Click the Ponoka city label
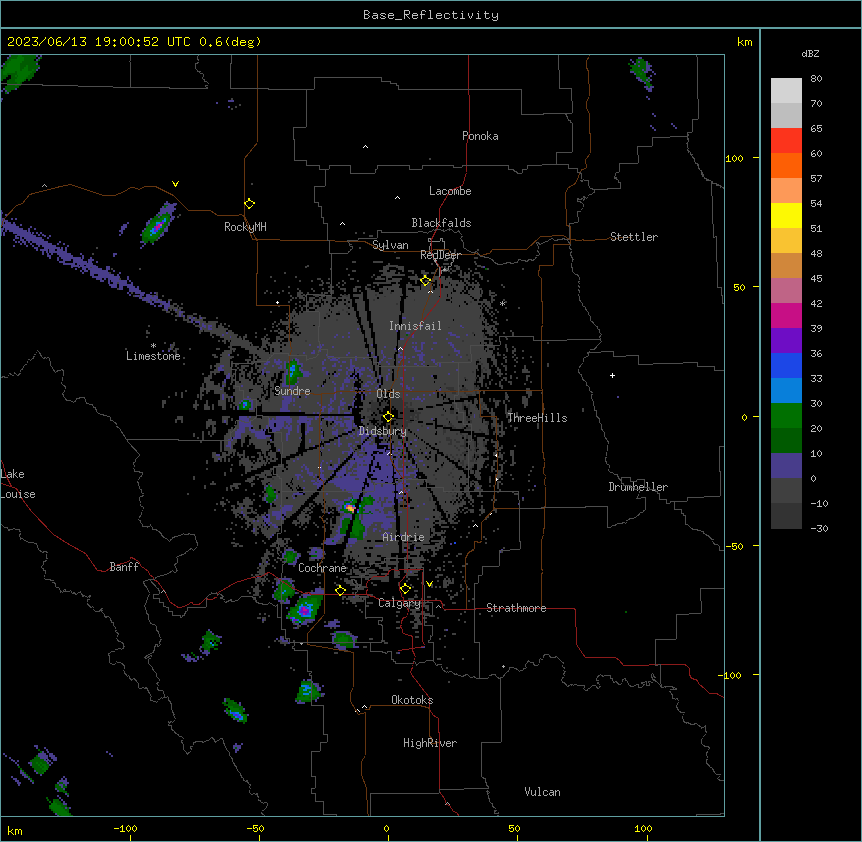This screenshot has height=842, width=862. click(x=480, y=136)
